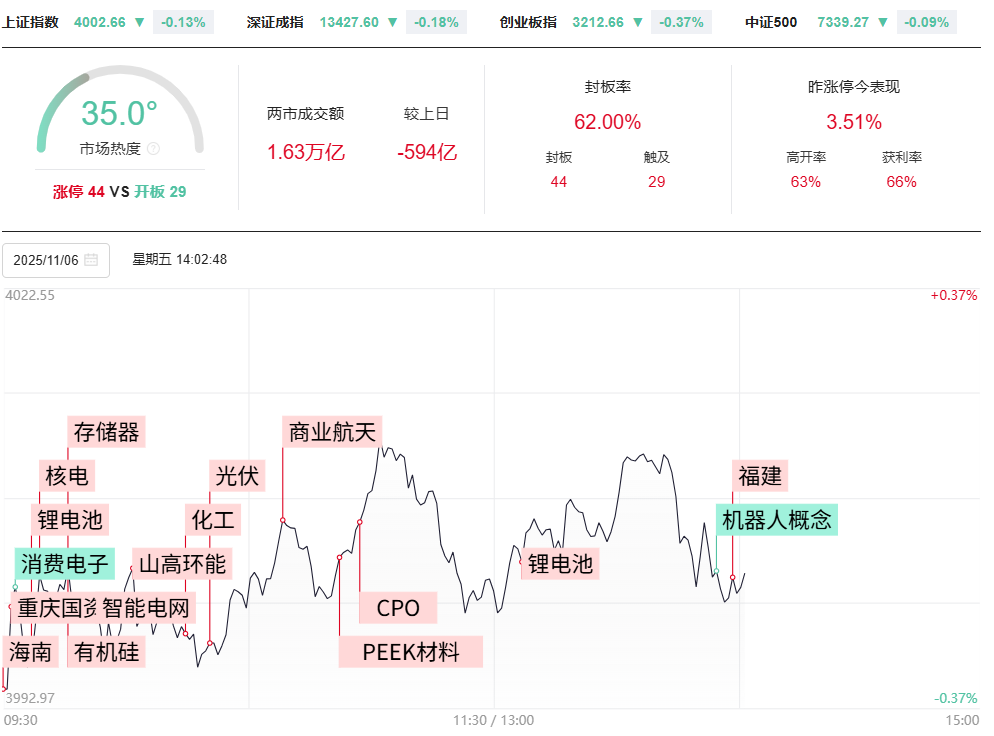Screen dimensions: 994x736
Task: Open the 上证指数 index quote
Action: click(31, 22)
